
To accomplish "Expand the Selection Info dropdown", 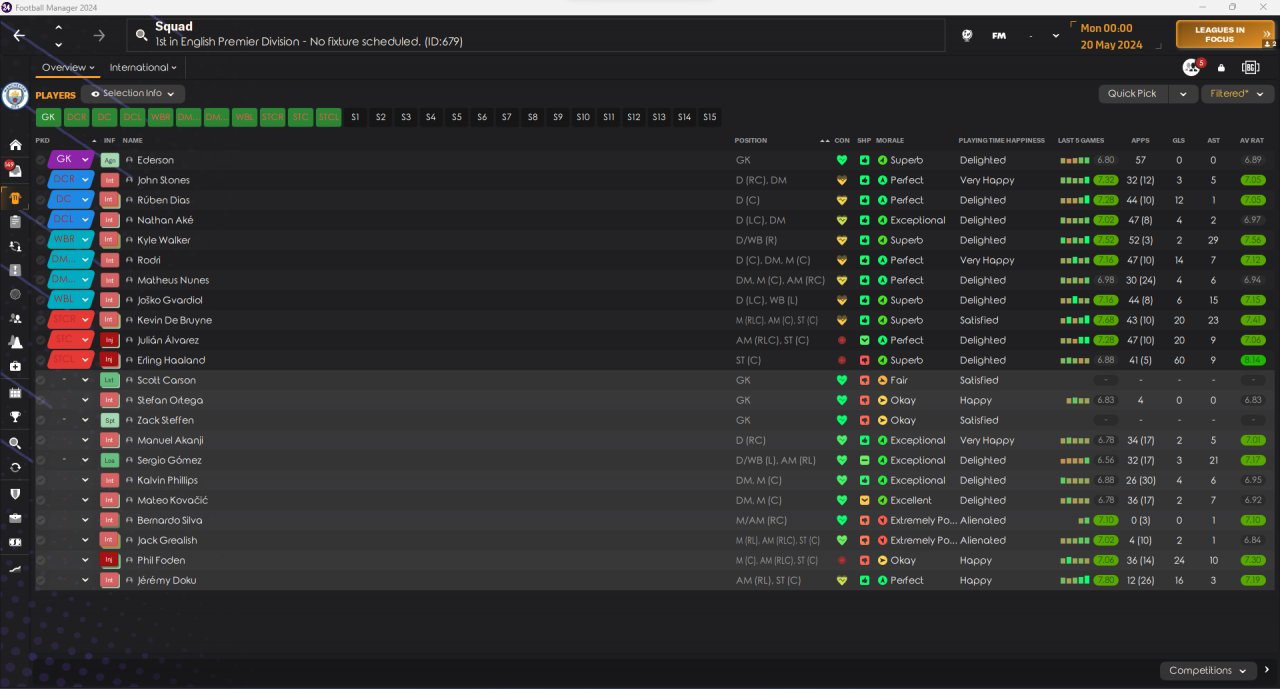I will [x=133, y=93].
